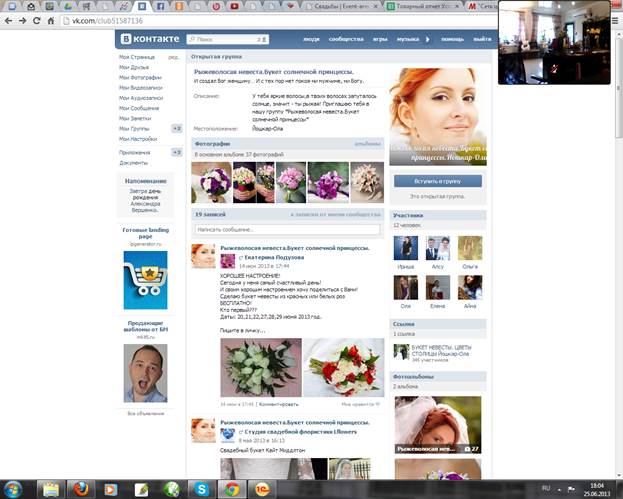
Task: Launch Firefox from the taskbar
Action: pos(81,489)
